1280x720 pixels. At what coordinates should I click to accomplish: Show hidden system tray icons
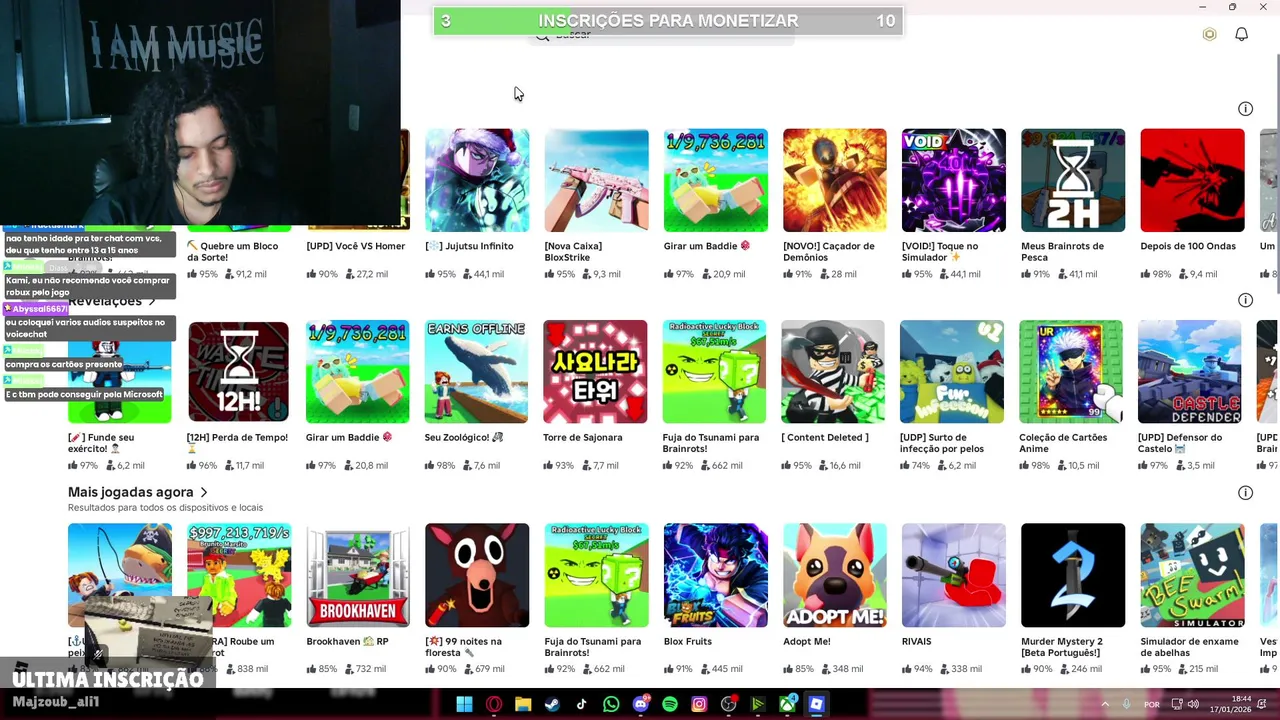tap(1105, 704)
